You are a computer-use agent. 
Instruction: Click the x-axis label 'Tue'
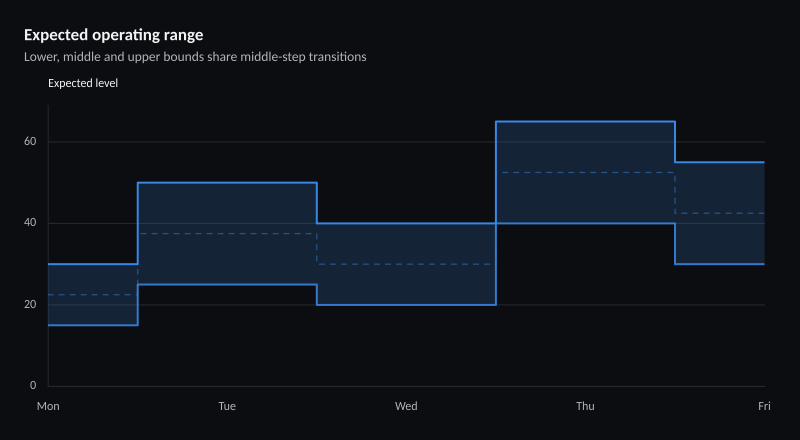click(227, 406)
